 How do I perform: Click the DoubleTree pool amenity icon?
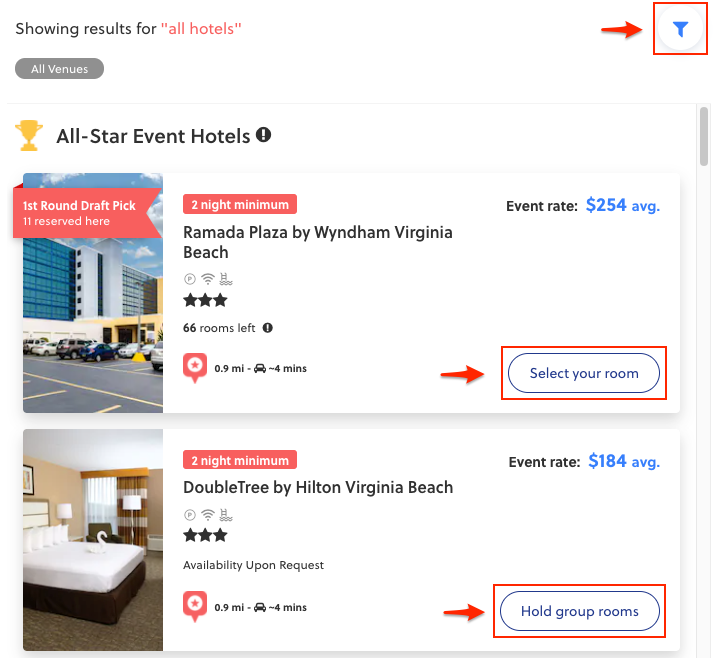point(226,515)
